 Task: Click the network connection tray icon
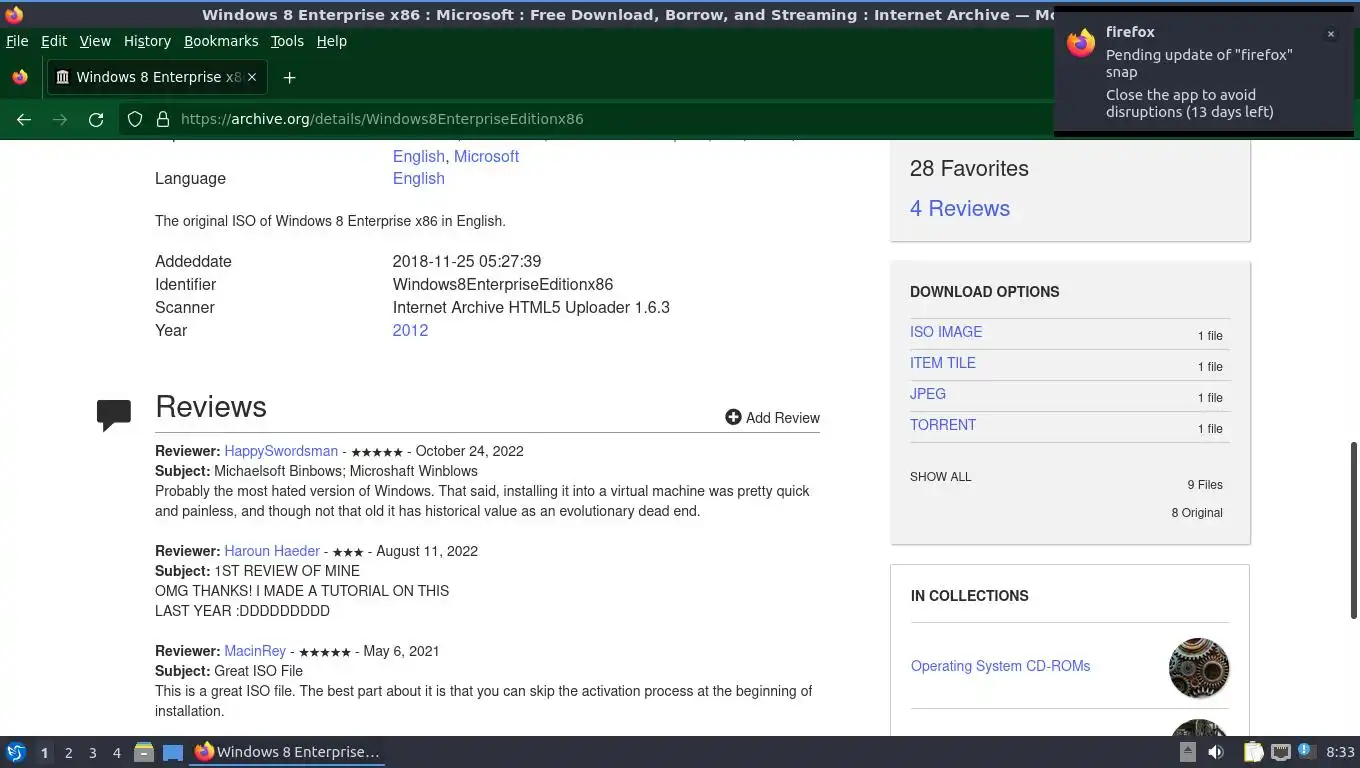pos(1281,752)
